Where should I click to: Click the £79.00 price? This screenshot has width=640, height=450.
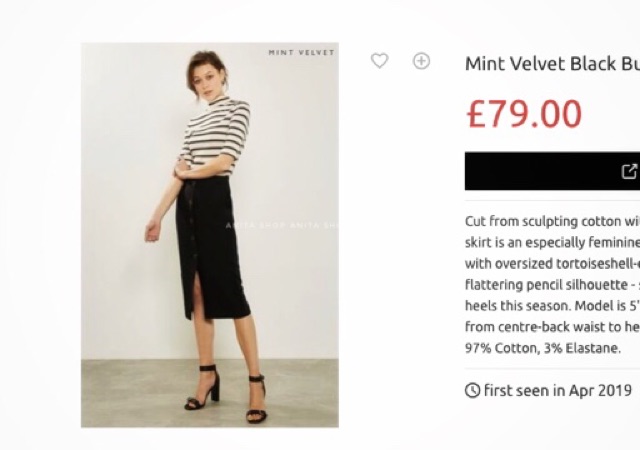tap(524, 114)
